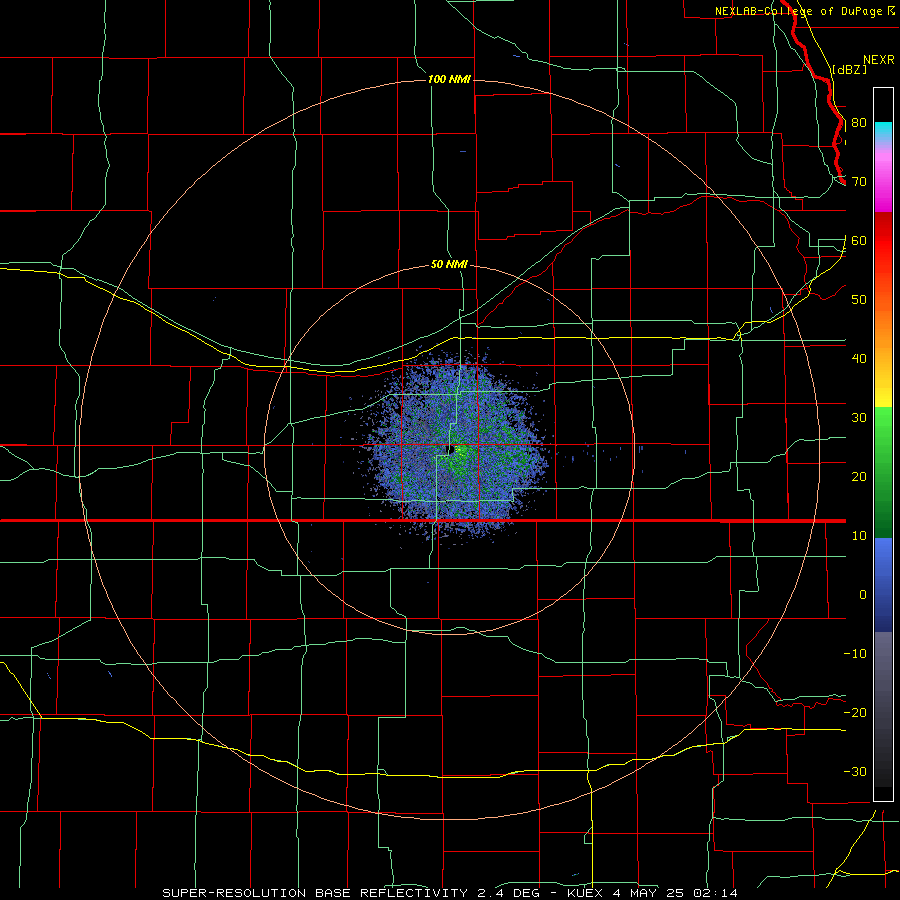Click the NEXLAB-College of DuPage credit text

[x=798, y=11]
